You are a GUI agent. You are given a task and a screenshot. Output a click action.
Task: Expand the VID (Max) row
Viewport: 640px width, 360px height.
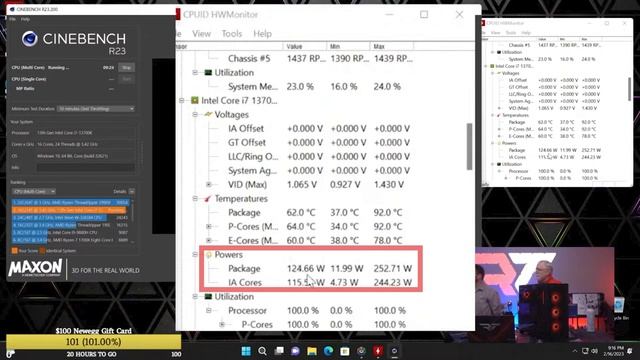[x=209, y=184]
